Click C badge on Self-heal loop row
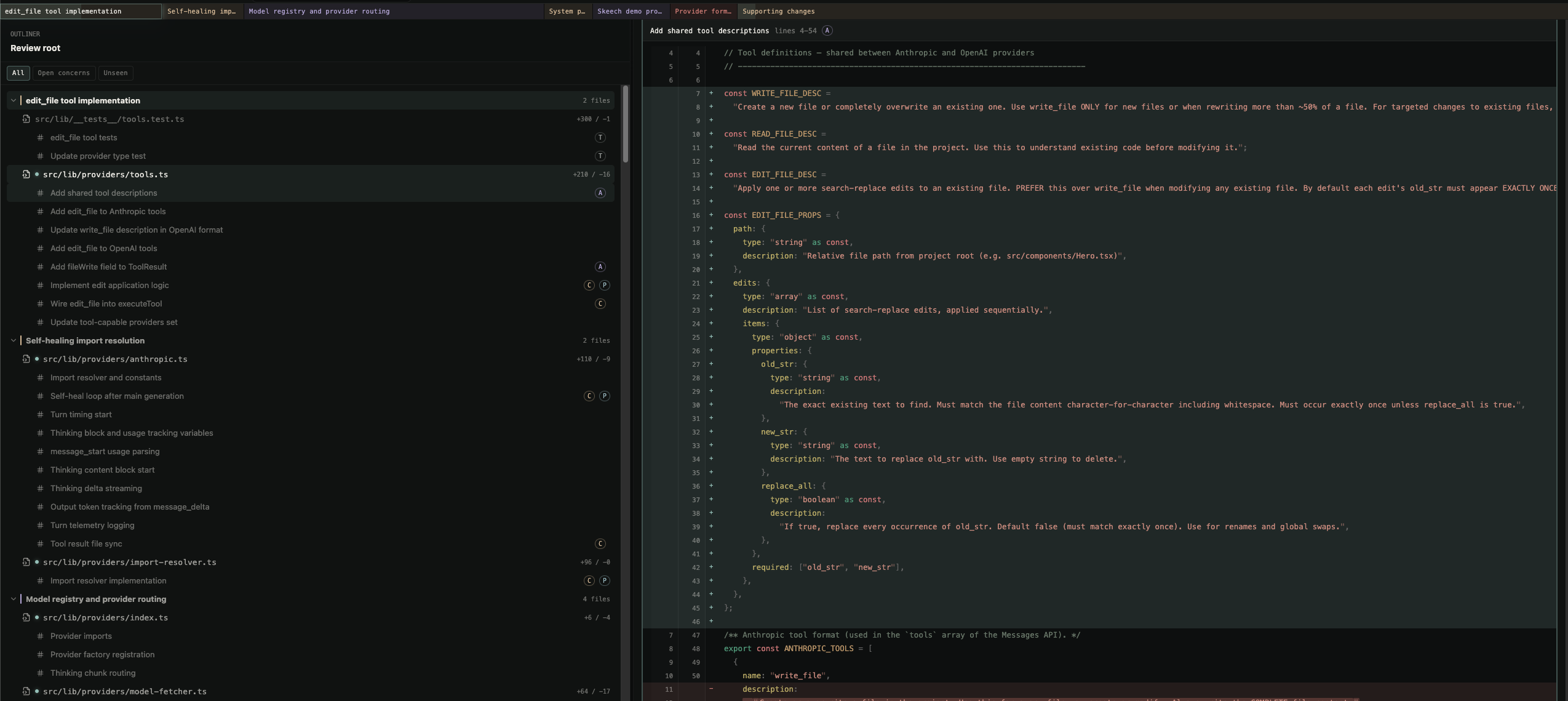The image size is (1568, 701). pos(589,396)
